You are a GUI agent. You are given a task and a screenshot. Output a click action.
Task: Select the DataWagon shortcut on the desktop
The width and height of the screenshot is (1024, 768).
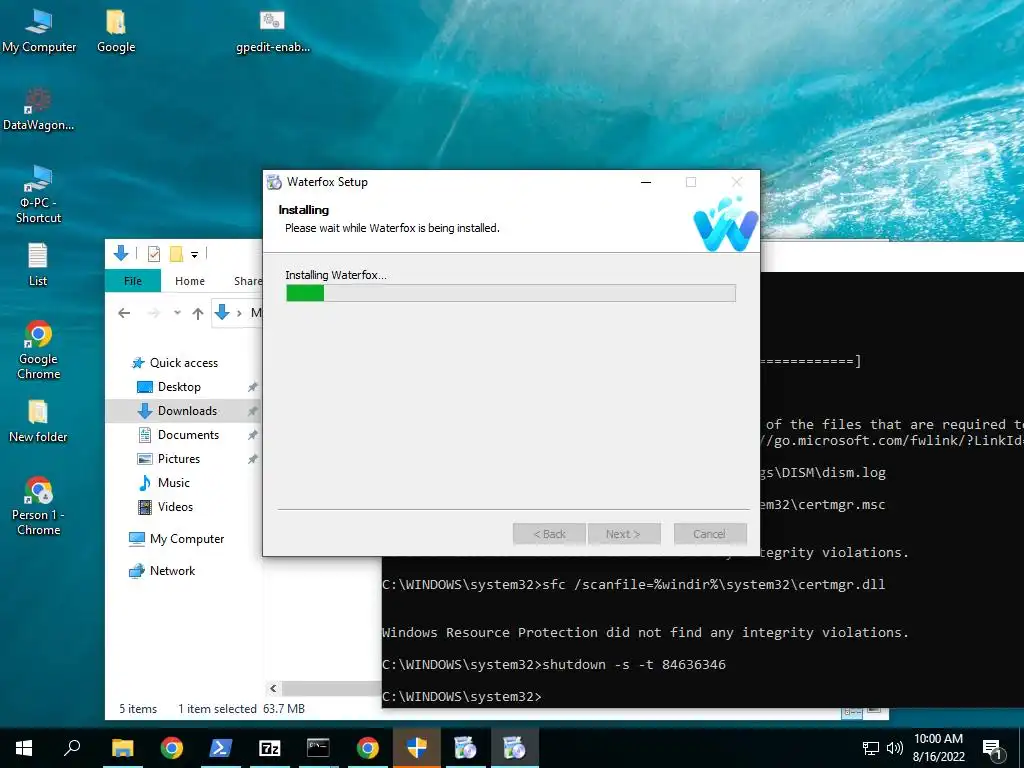tap(38, 108)
